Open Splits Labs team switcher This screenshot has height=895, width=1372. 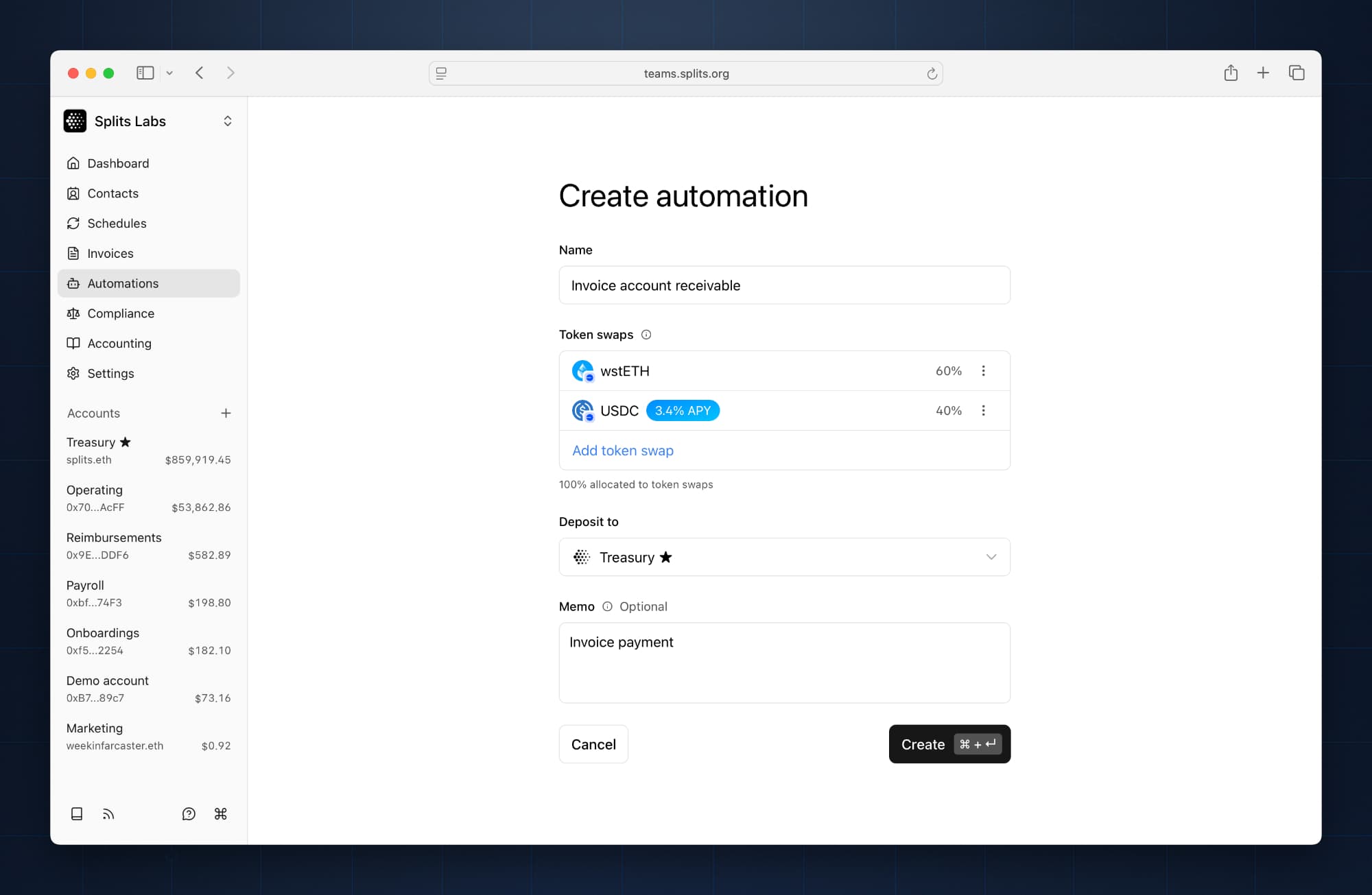coord(227,121)
